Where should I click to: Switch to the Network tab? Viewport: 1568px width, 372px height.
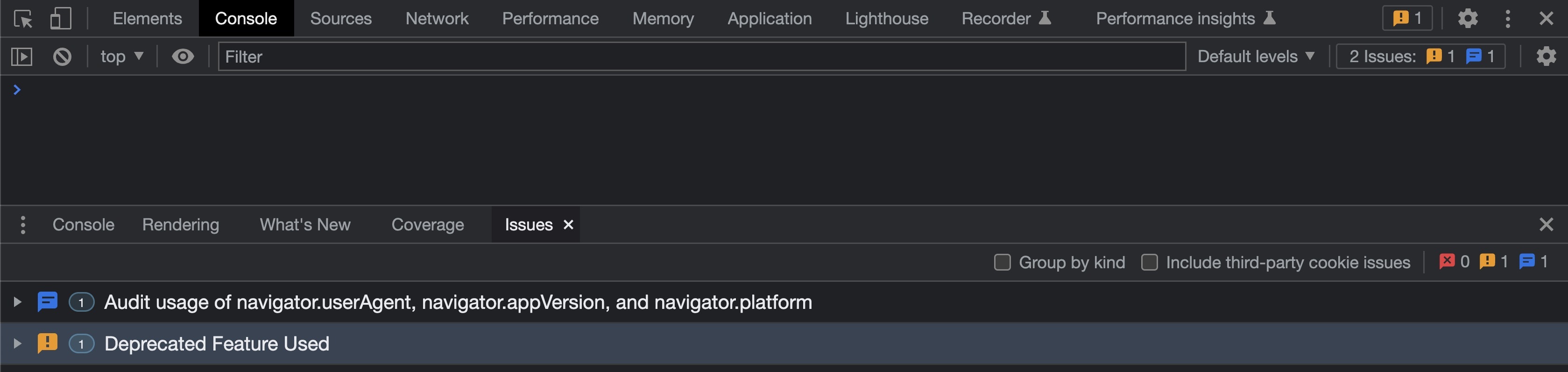click(x=437, y=19)
